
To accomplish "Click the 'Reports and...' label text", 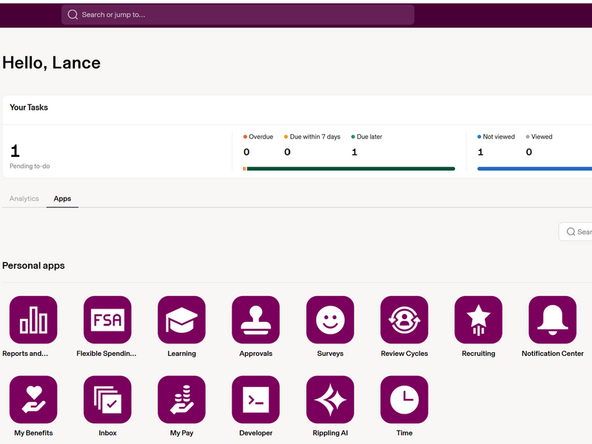I will pyautogui.click(x=25, y=353).
